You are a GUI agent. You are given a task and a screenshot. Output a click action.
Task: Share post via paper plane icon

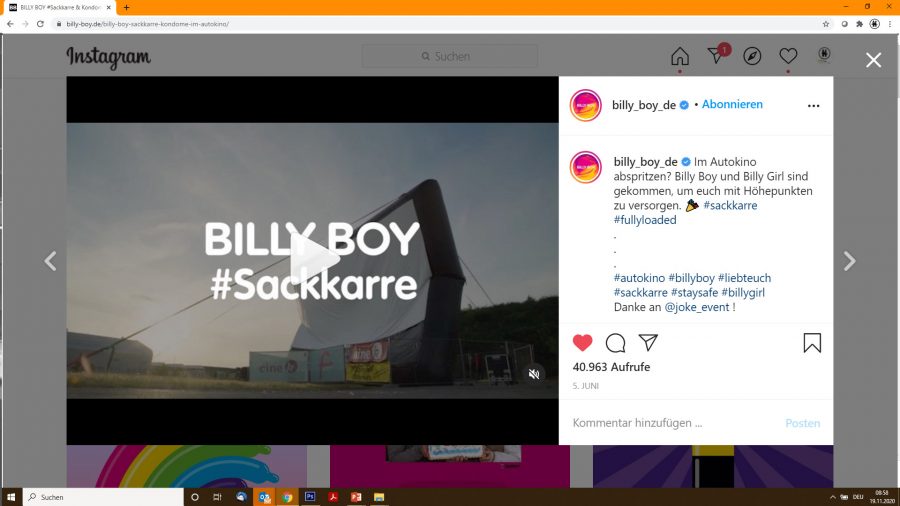pyautogui.click(x=648, y=342)
